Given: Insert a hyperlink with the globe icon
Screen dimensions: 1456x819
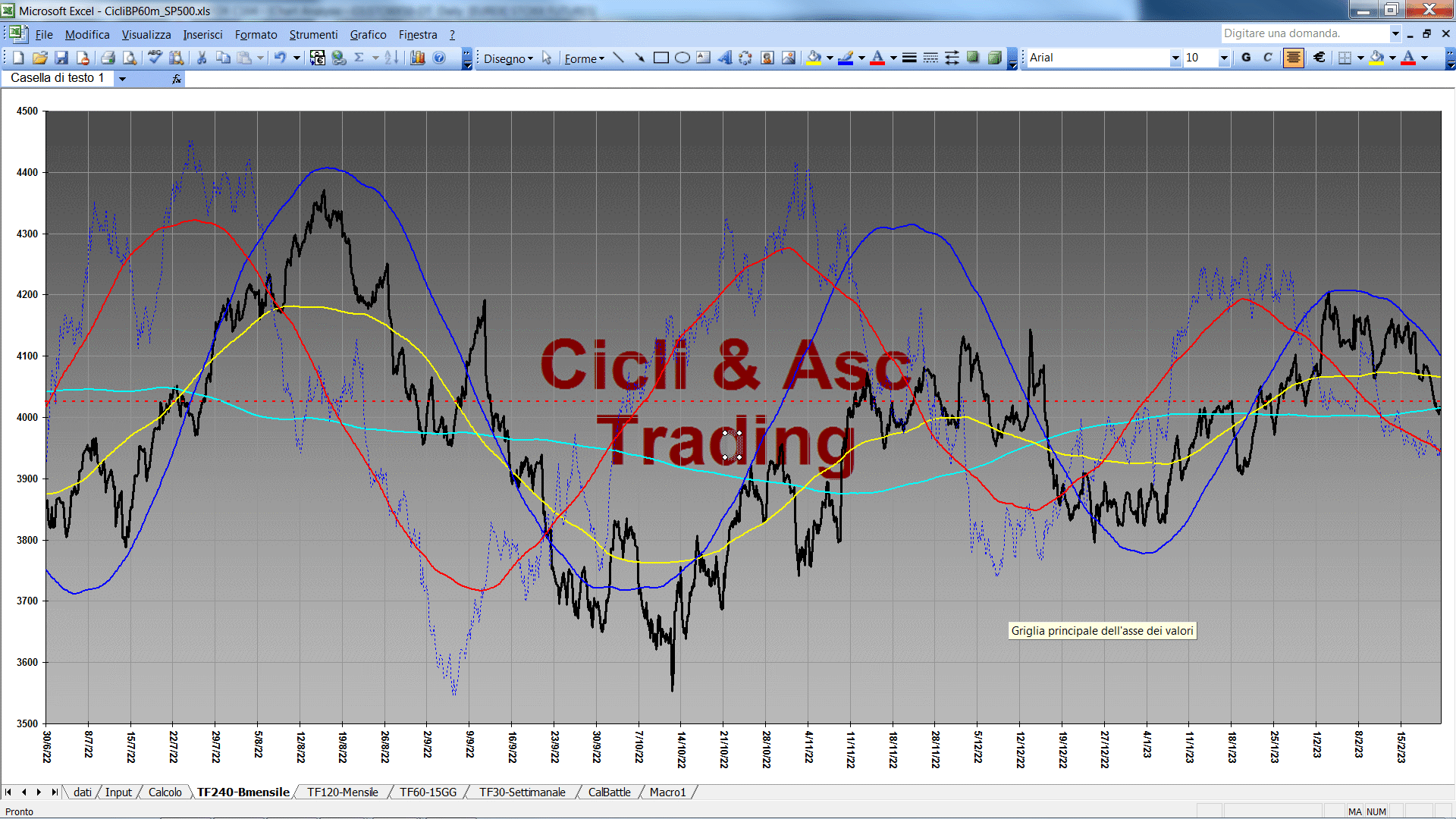Looking at the screenshot, I should pos(339,58).
